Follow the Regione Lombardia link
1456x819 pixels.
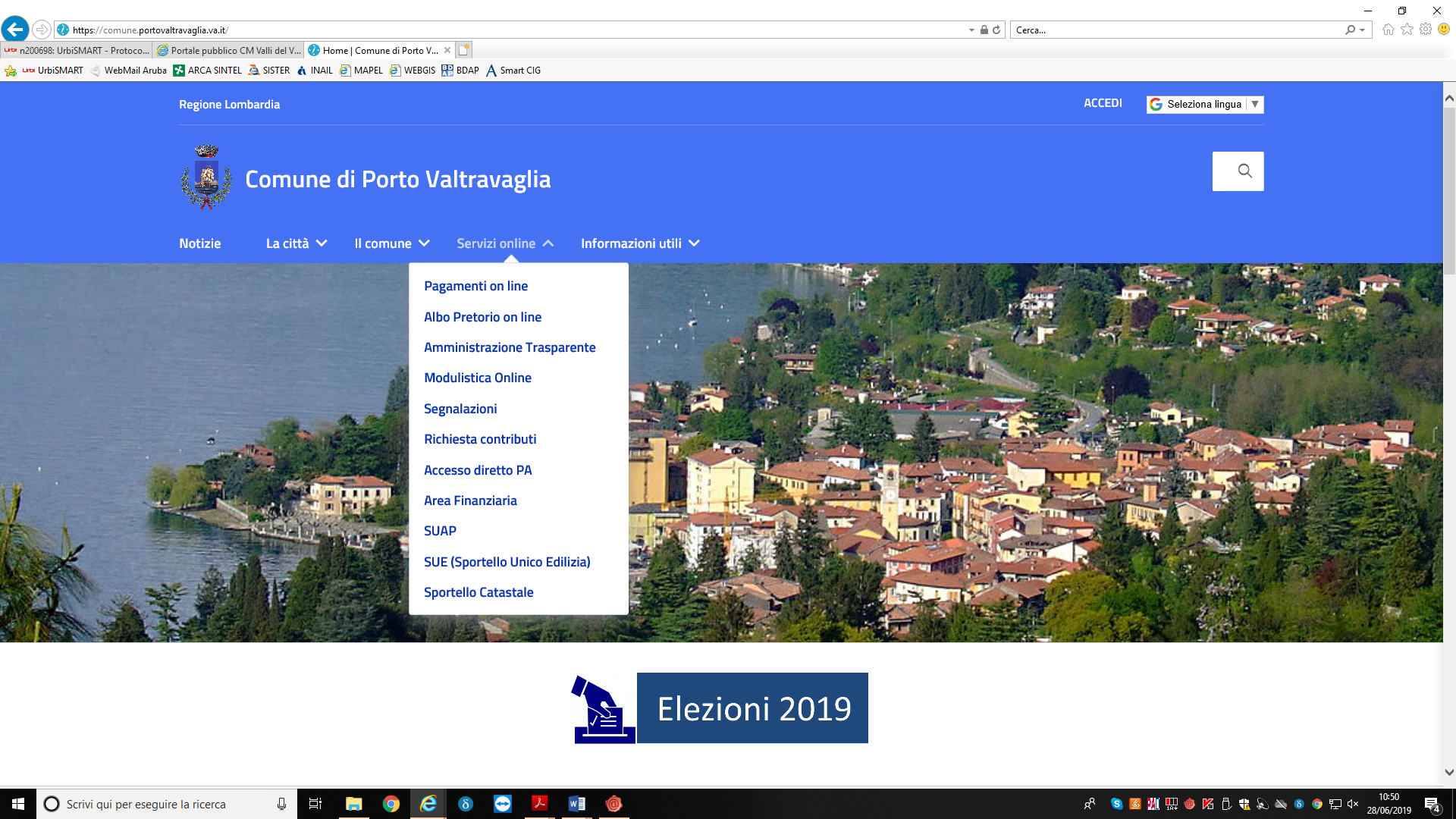click(229, 105)
